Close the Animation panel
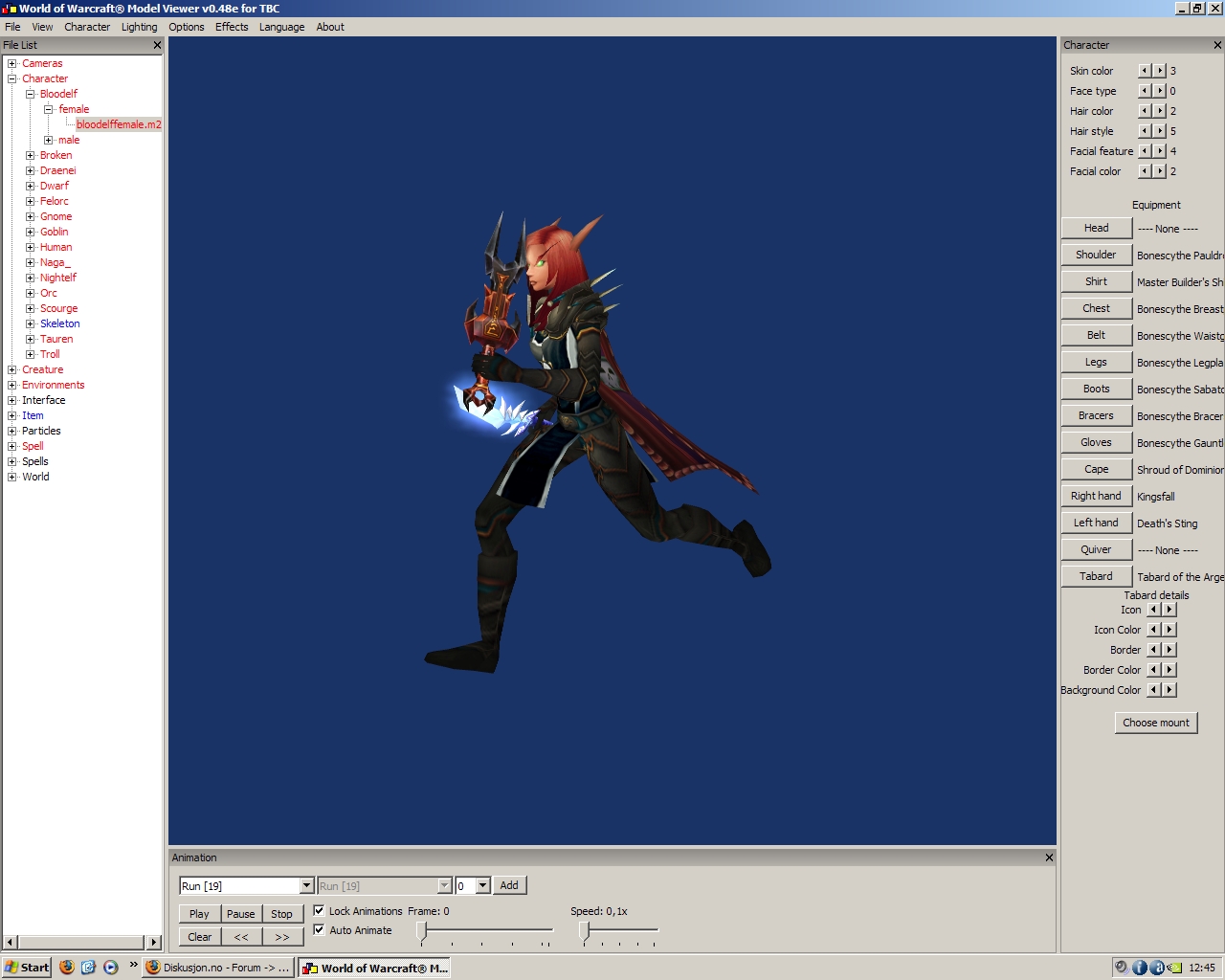Screen dimensions: 1225x980 tap(1049, 857)
